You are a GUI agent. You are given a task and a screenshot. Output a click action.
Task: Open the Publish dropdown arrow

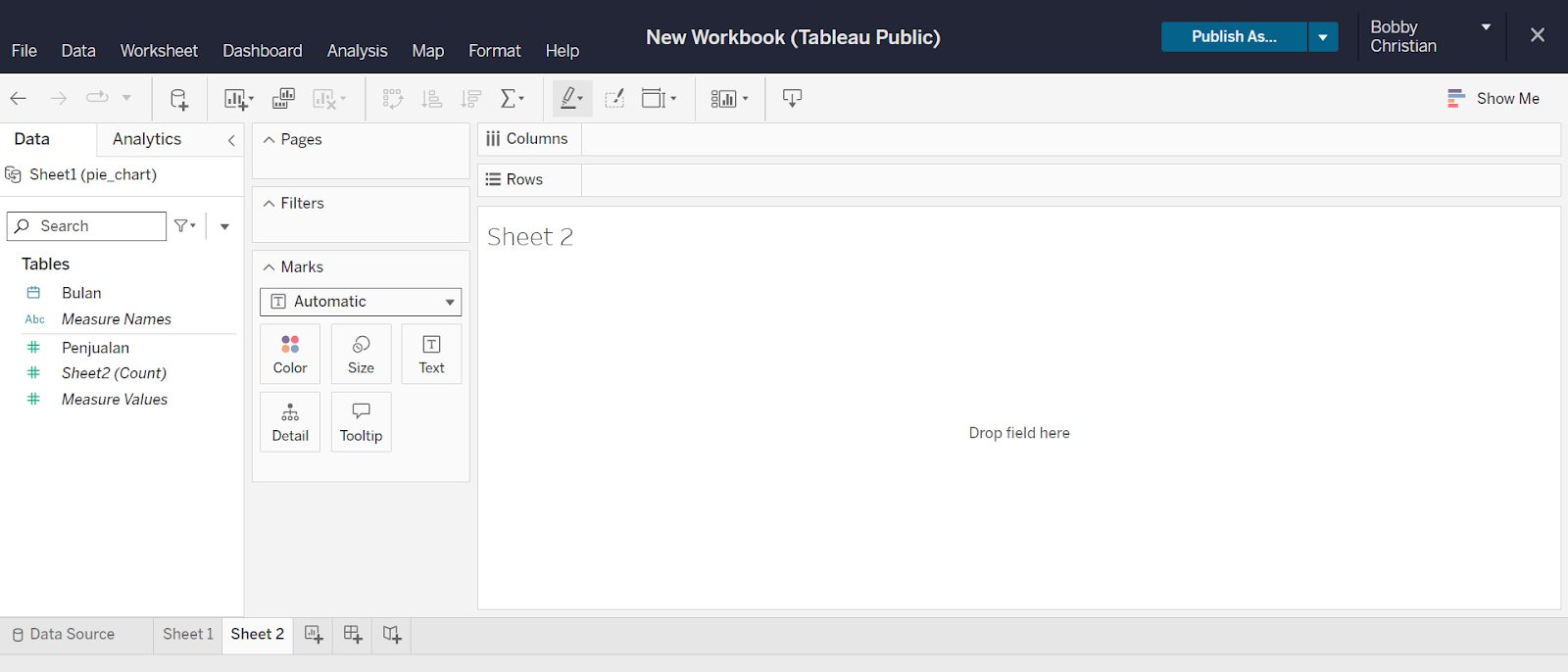pos(1323,37)
